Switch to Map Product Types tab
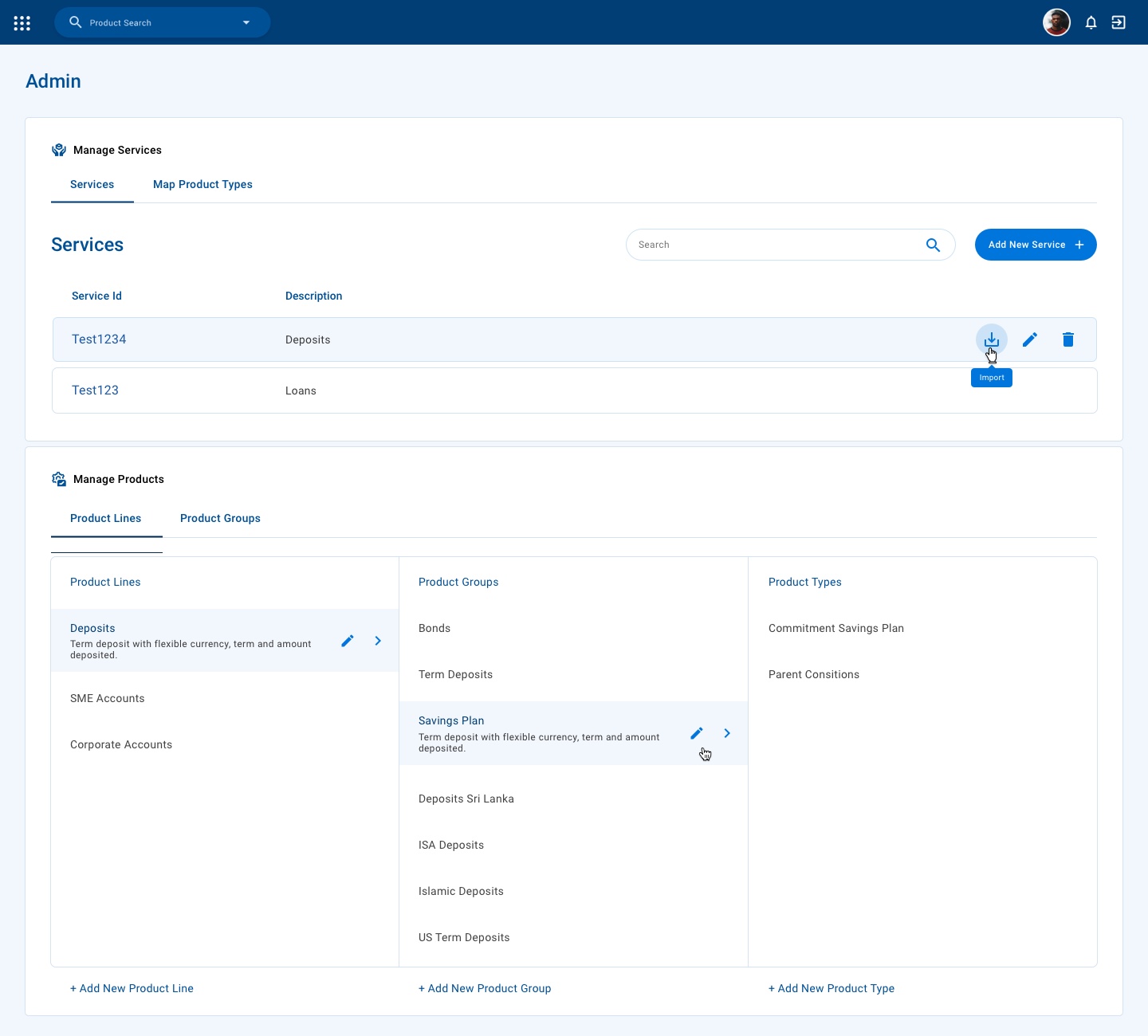 click(202, 184)
